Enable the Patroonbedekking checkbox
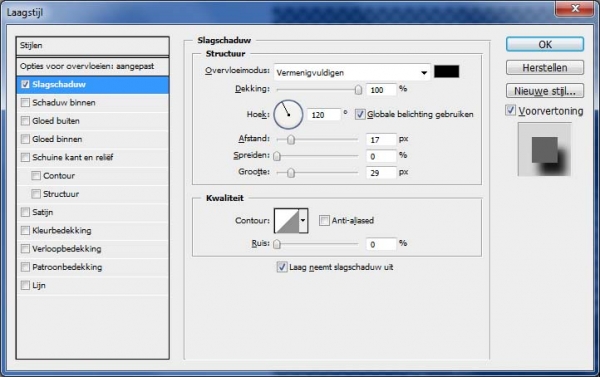Screen dimensions: 600x377 pos(25,267)
